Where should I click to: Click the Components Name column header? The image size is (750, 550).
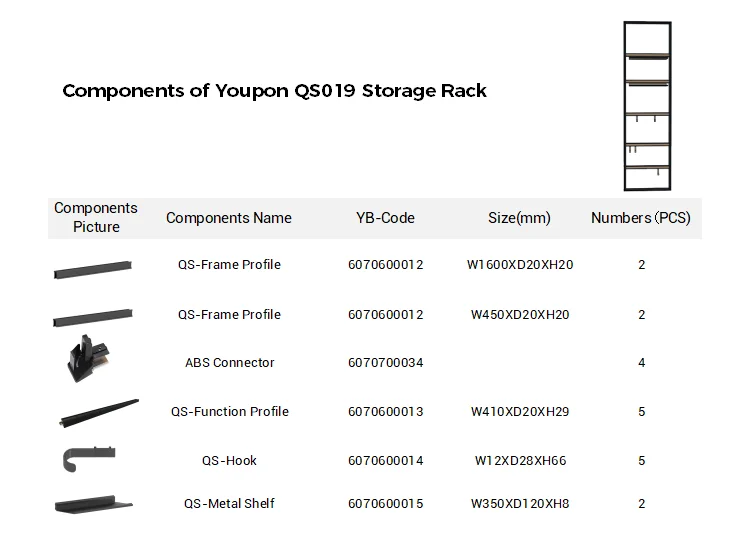pos(229,218)
